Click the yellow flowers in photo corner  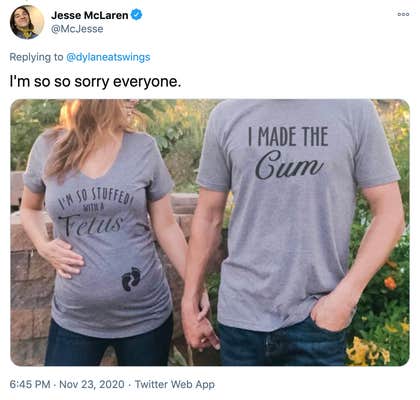[x=368, y=352]
